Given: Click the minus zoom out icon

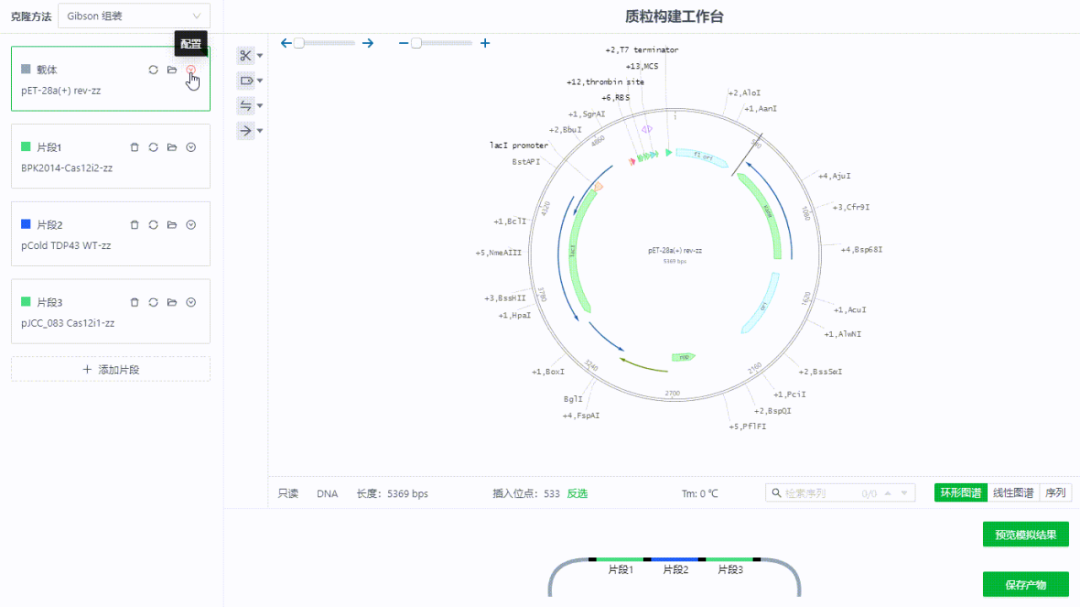Looking at the screenshot, I should [403, 43].
